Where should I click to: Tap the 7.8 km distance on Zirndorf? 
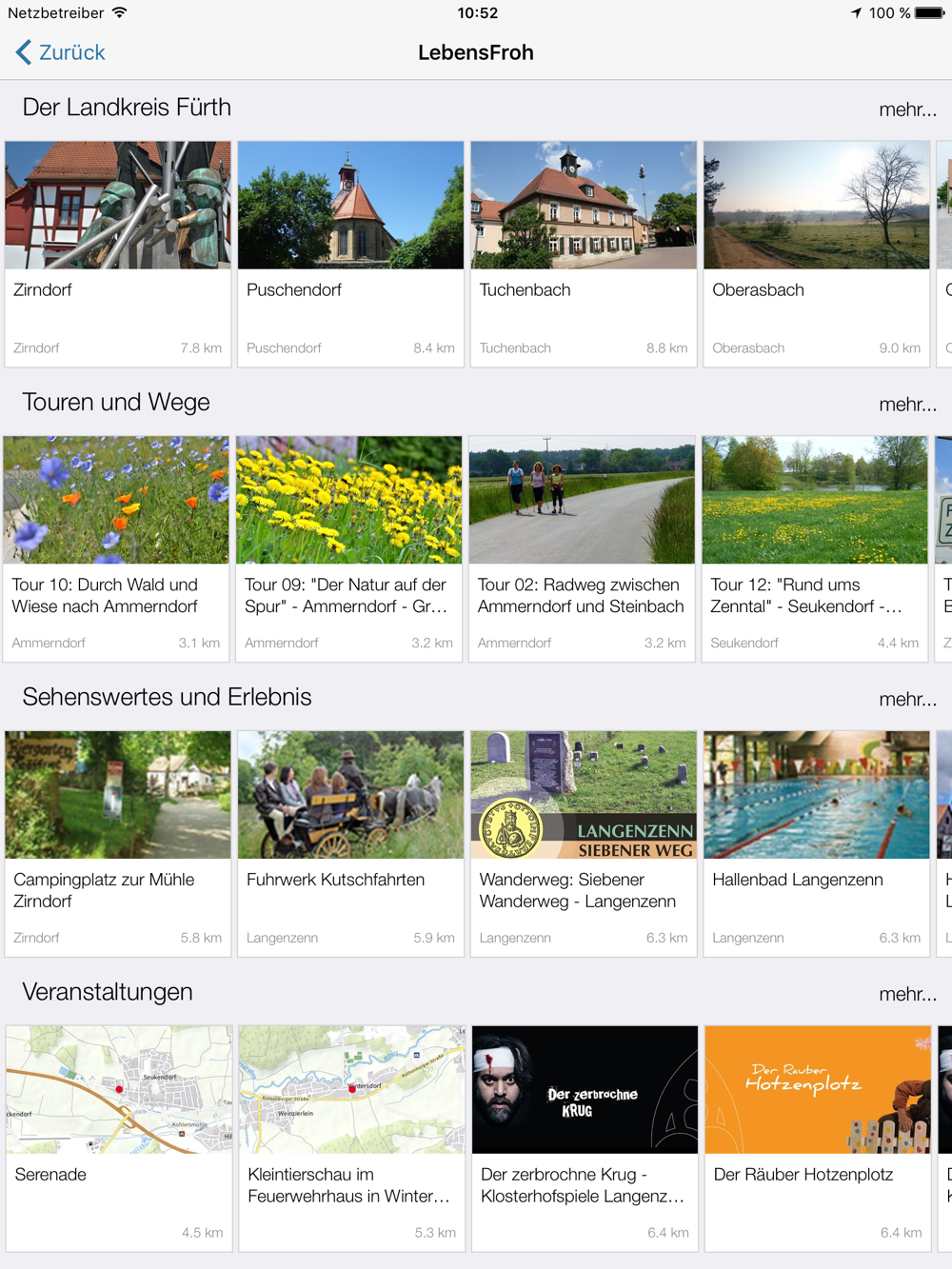click(x=201, y=348)
